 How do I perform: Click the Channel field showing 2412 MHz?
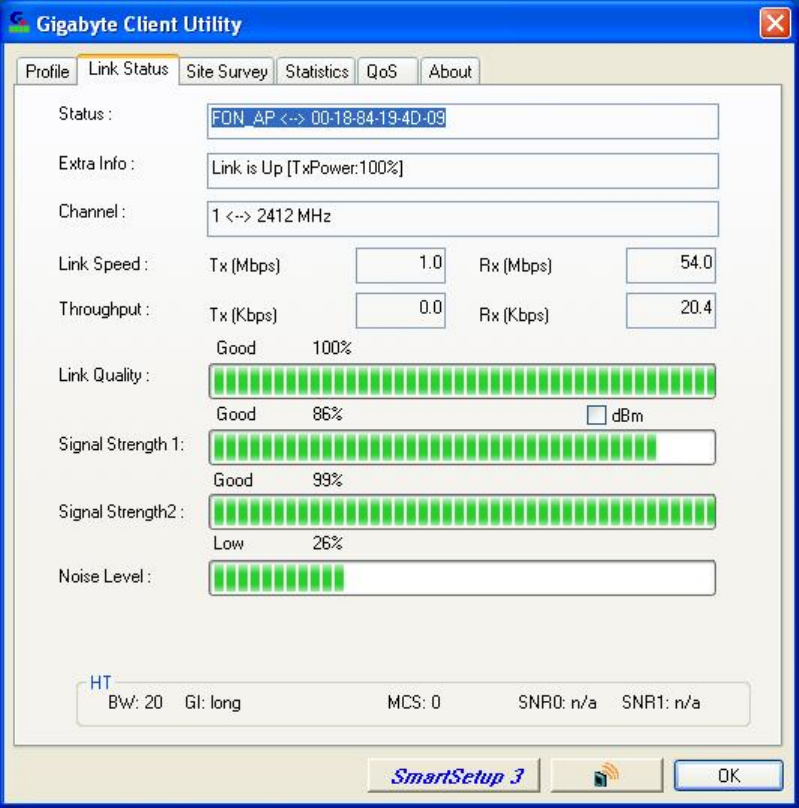(x=463, y=219)
